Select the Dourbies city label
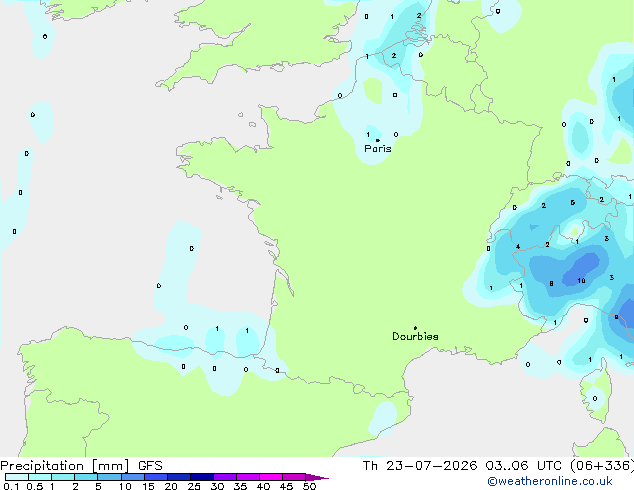The image size is (634, 490). pyautogui.click(x=415, y=336)
